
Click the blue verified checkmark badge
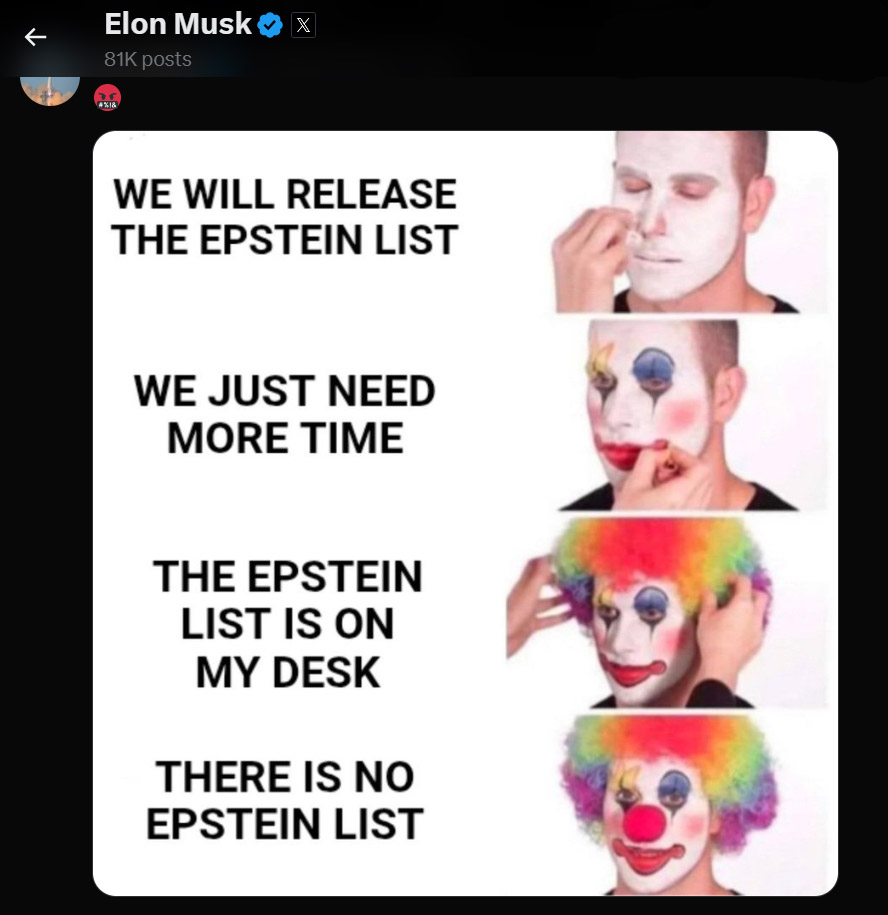[270, 25]
